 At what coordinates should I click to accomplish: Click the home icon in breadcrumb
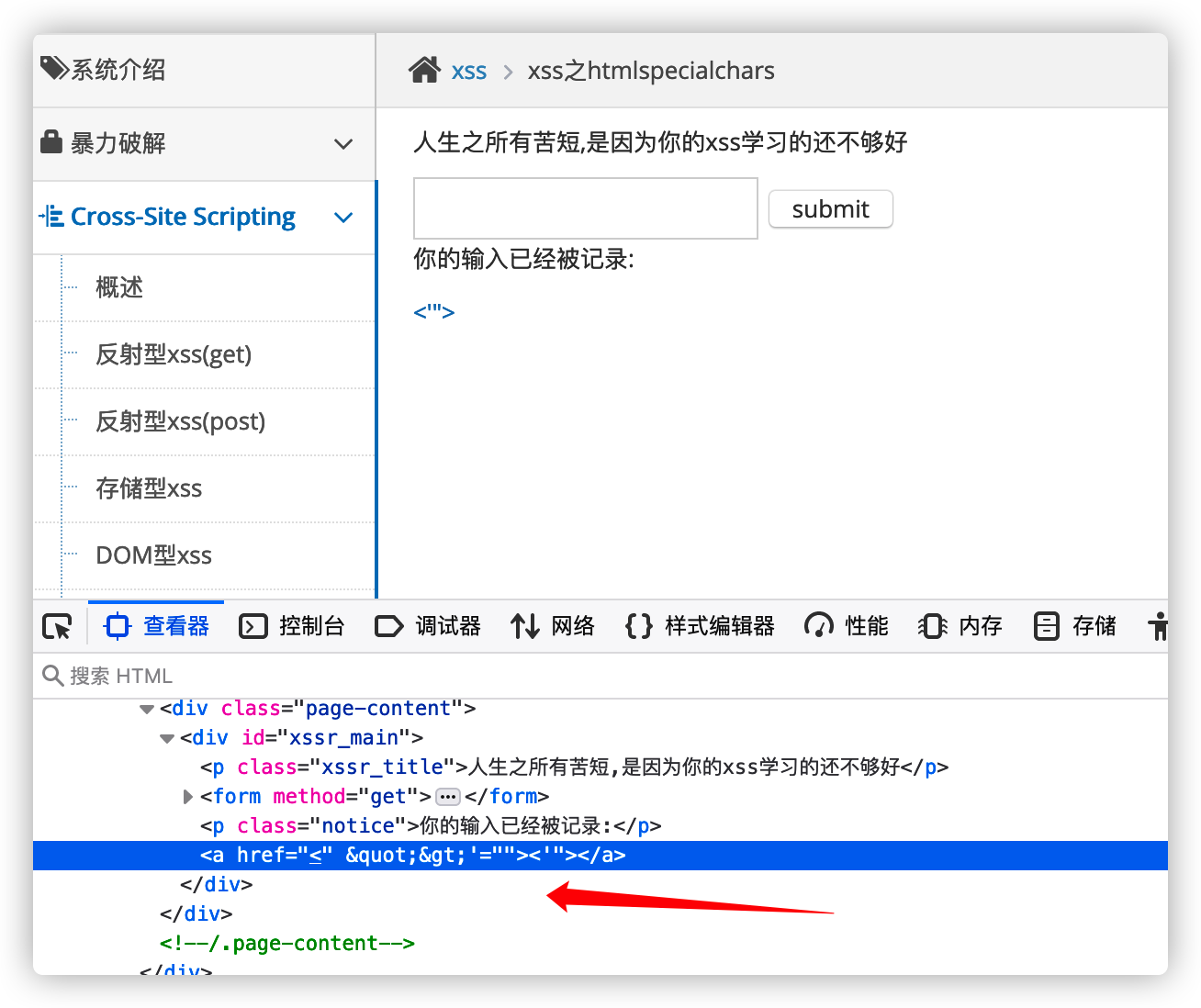tap(424, 71)
